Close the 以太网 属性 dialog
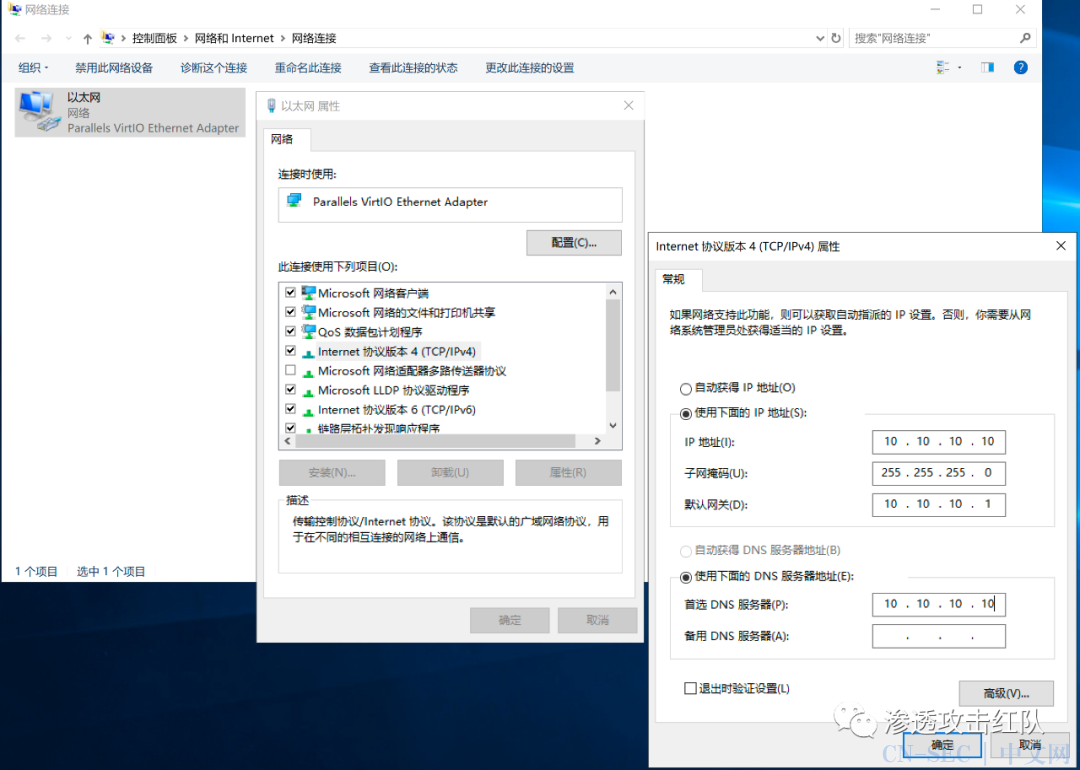Screen dimensions: 1080x770 click(x=628, y=105)
